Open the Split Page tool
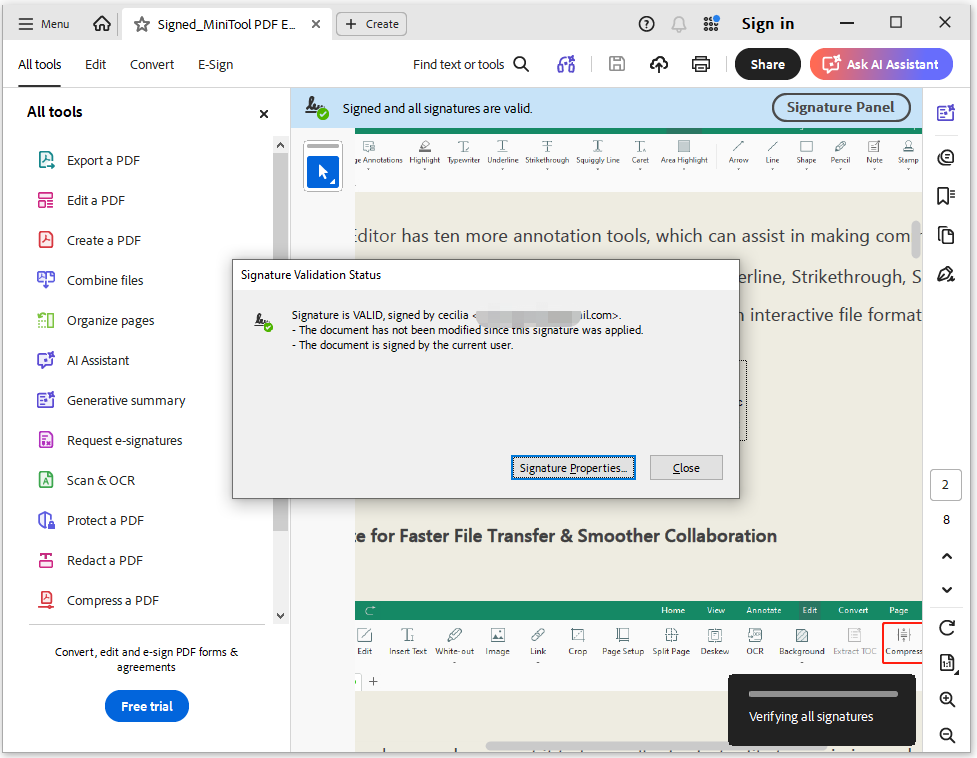 pyautogui.click(x=670, y=642)
